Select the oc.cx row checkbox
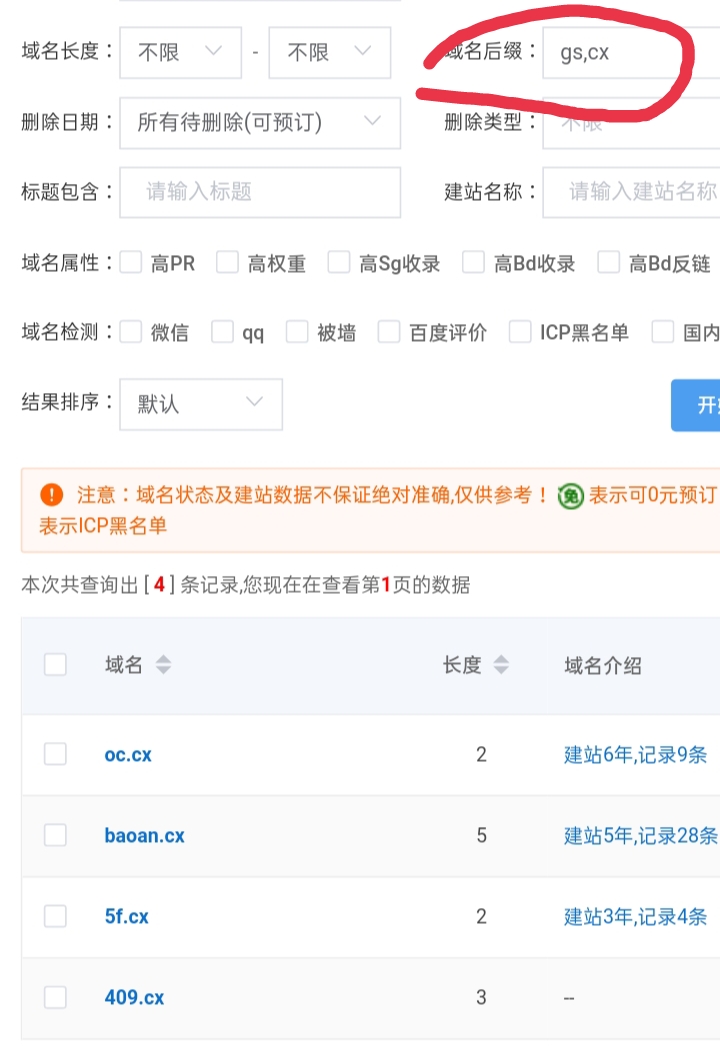The height and width of the screenshot is (1053, 720). point(55,754)
